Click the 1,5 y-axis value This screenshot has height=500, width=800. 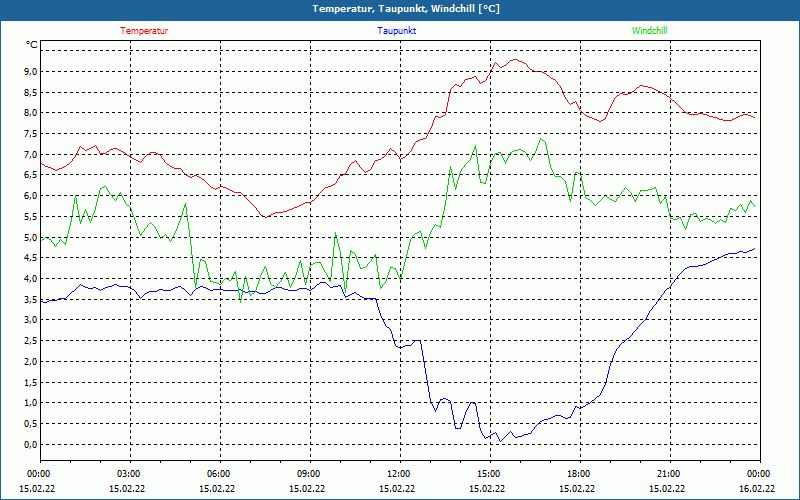tap(31, 382)
